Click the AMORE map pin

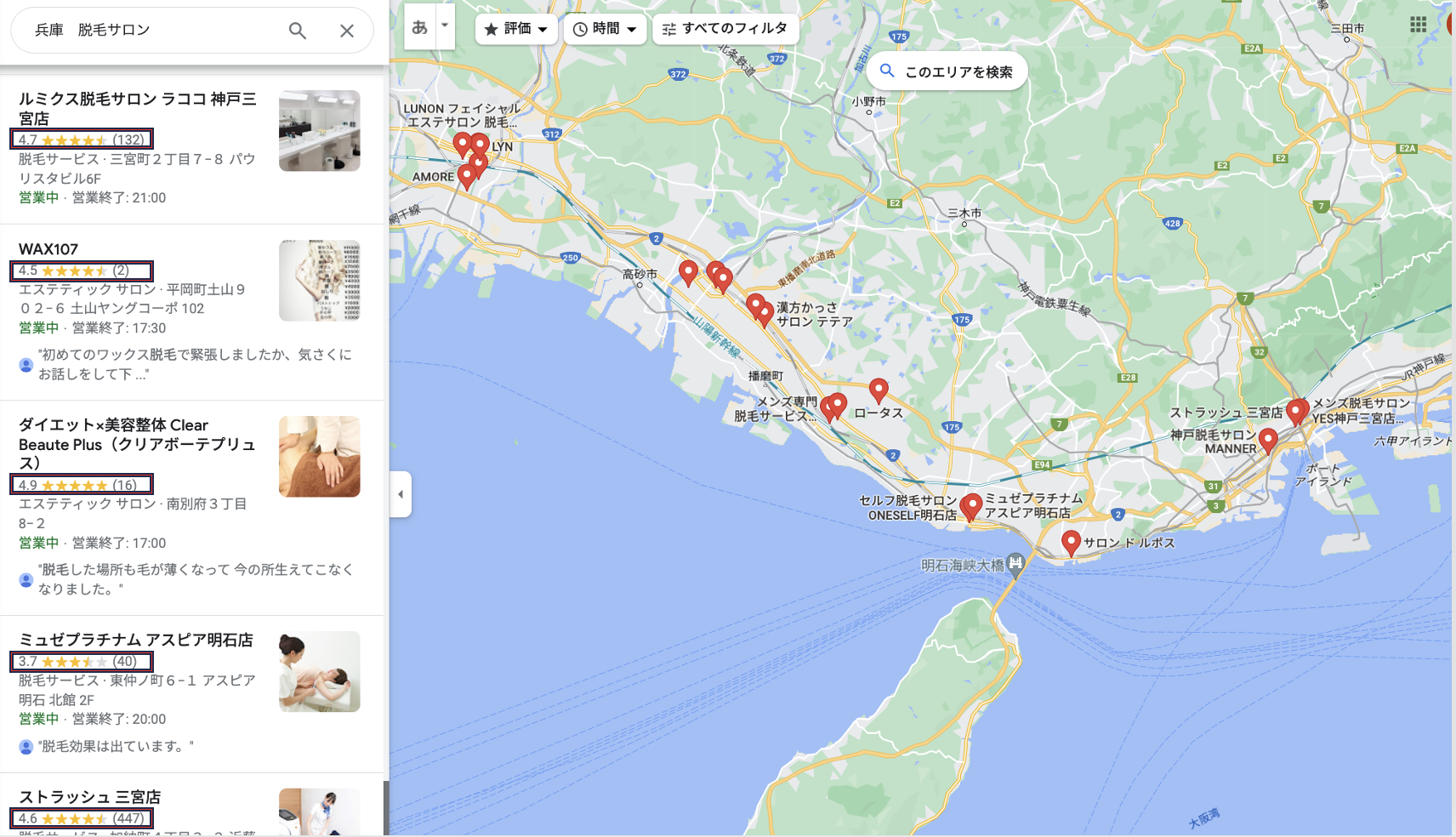(466, 176)
